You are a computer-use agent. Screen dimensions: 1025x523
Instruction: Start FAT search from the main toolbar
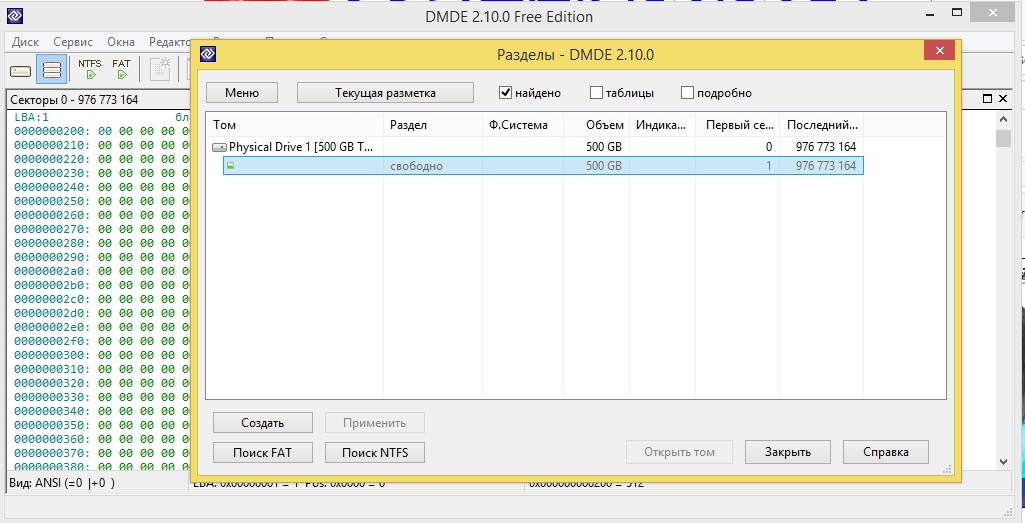coord(122,69)
